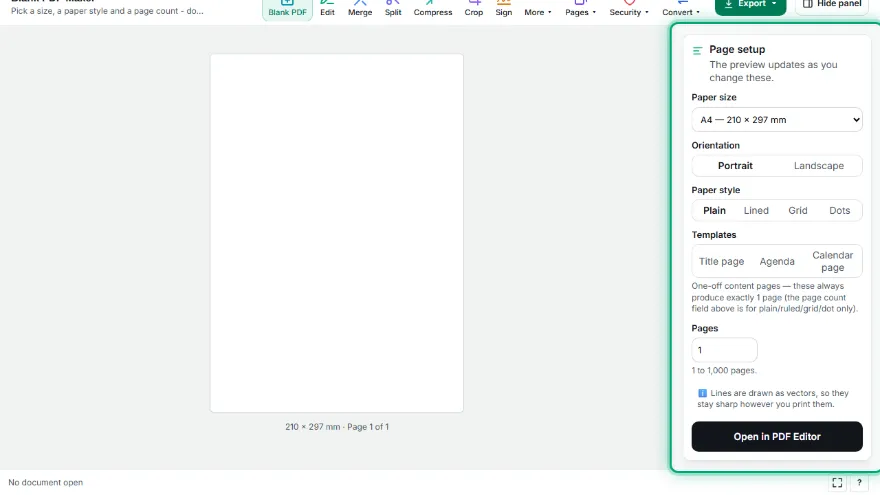Select Landscape orientation

[x=818, y=166]
